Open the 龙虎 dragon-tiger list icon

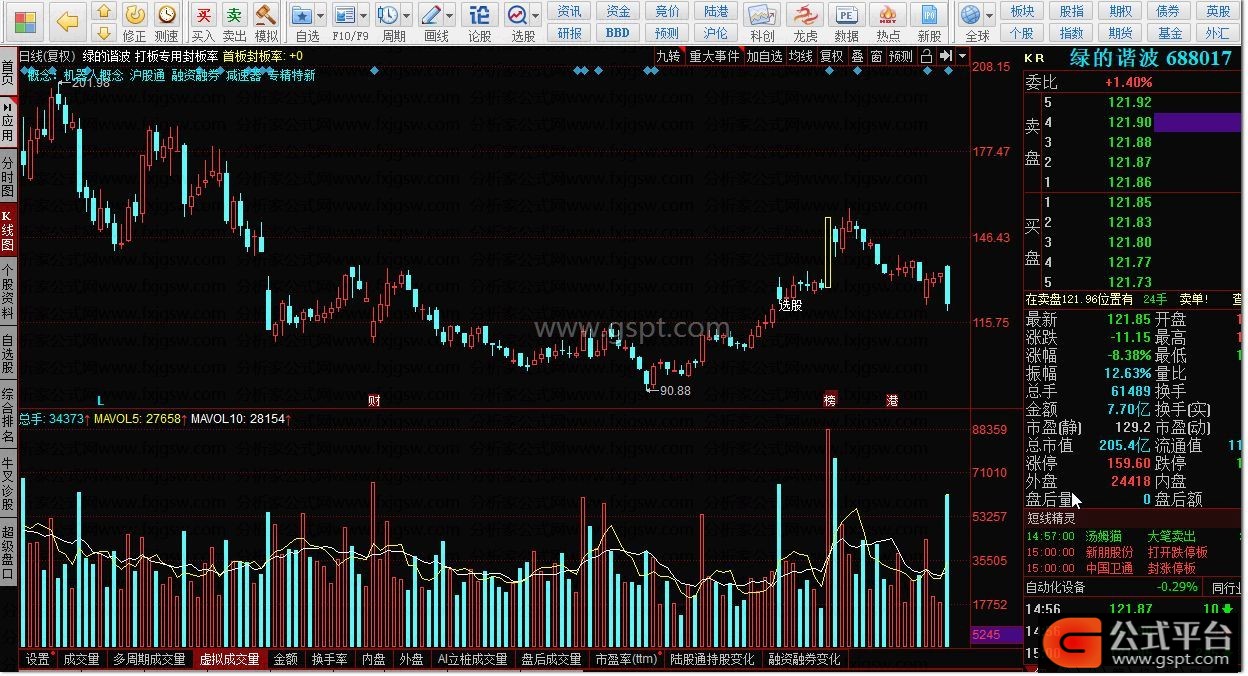pos(804,21)
